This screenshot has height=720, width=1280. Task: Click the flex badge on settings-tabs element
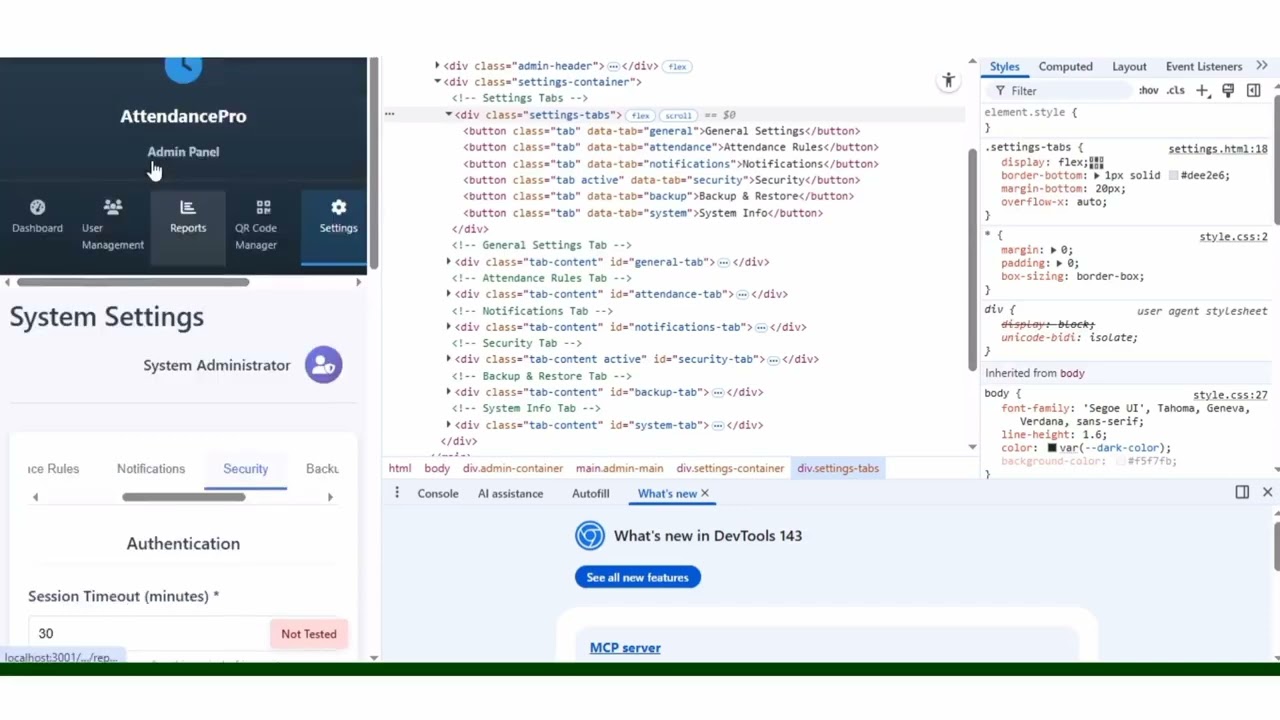640,115
